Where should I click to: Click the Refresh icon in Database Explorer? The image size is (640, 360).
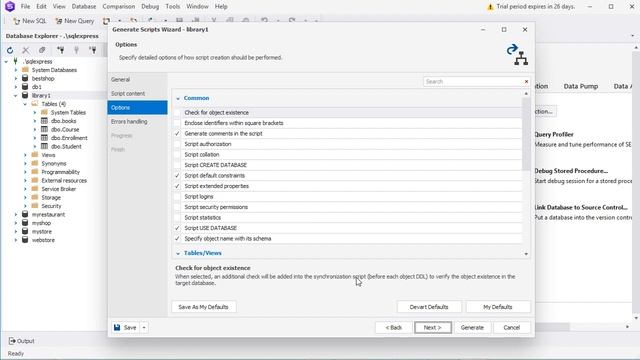(10, 50)
